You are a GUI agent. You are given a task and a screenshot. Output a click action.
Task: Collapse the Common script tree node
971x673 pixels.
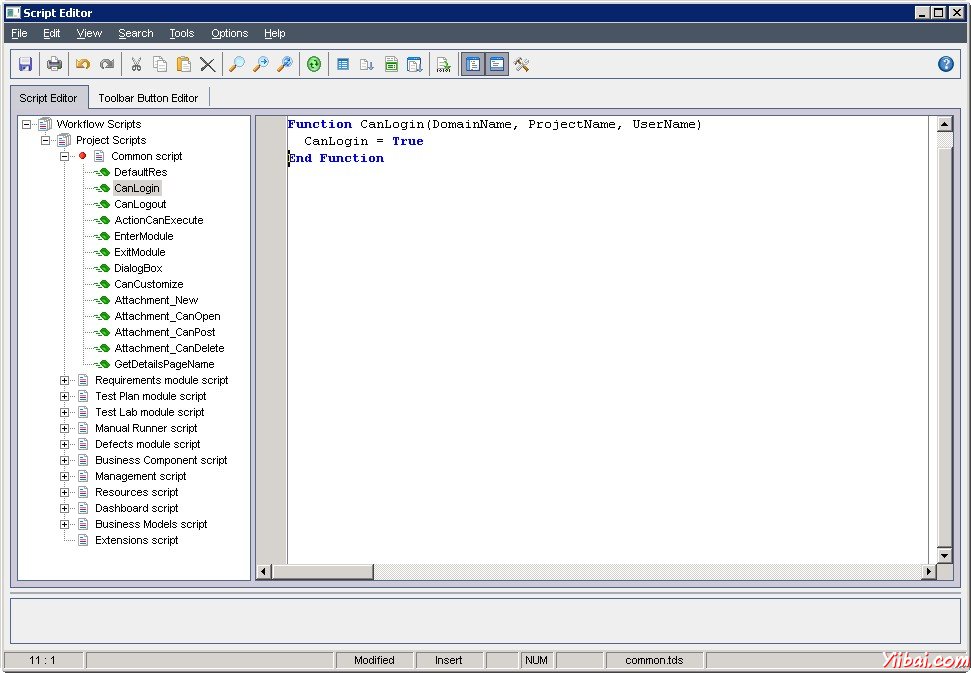click(x=65, y=156)
